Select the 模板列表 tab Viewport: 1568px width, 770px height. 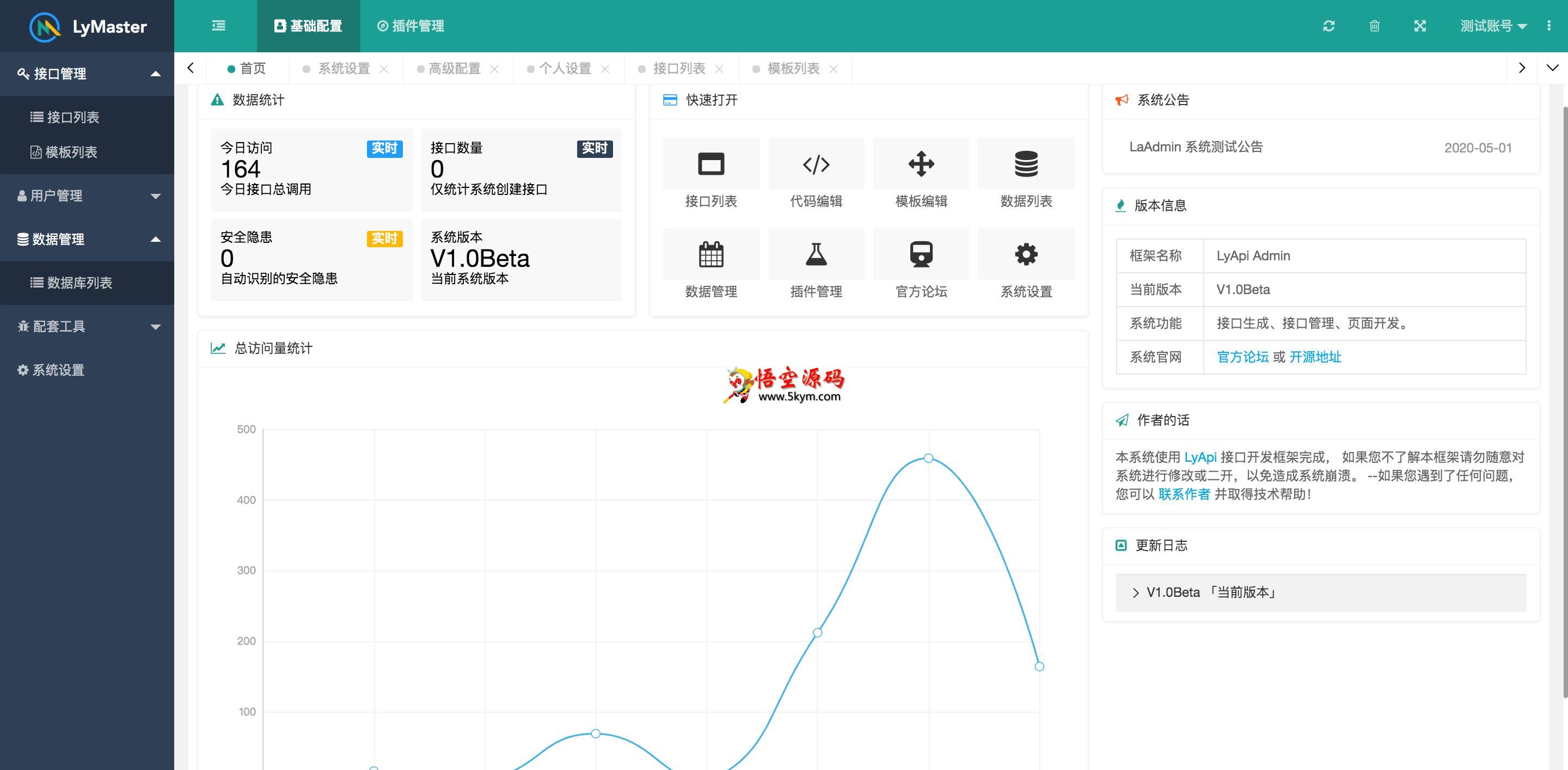click(x=793, y=68)
